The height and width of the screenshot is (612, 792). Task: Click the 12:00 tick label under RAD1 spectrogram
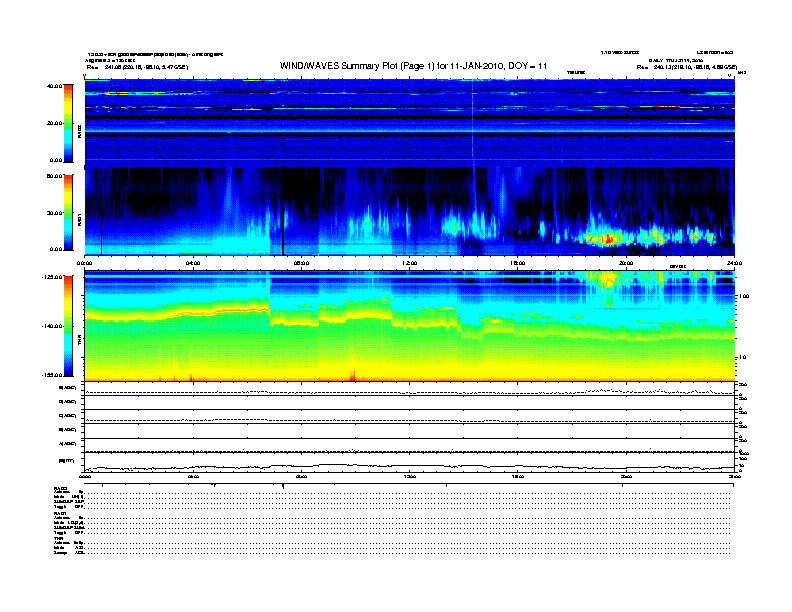click(410, 263)
